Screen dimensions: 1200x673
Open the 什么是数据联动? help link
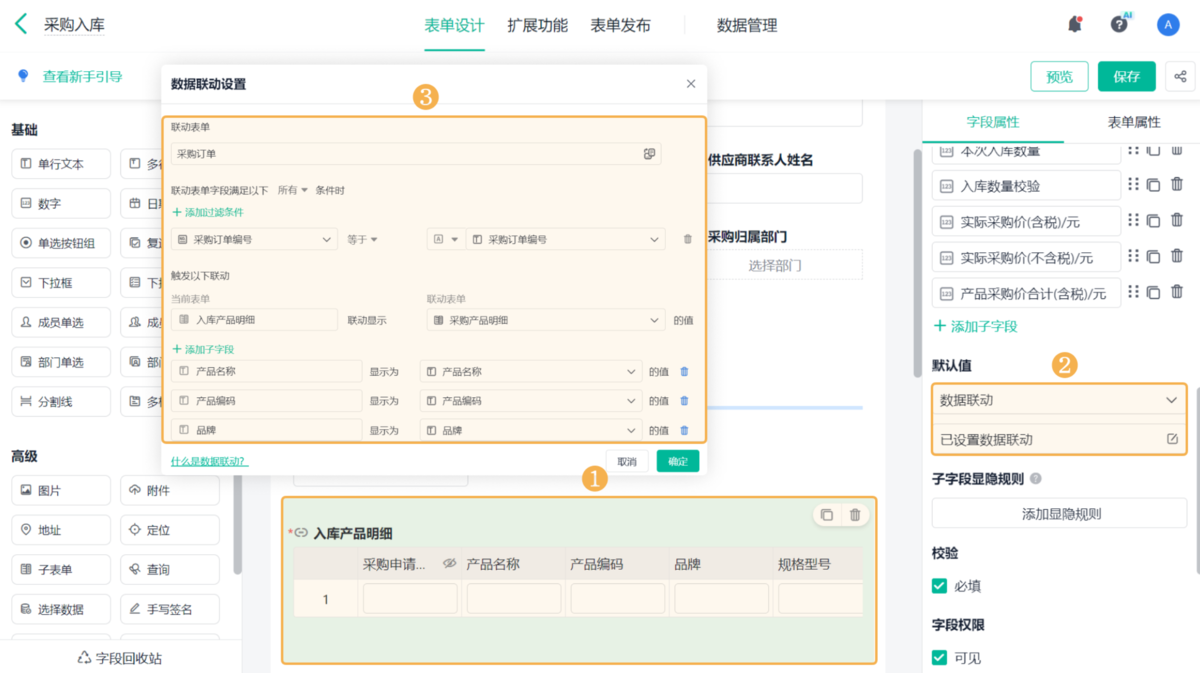pos(209,461)
